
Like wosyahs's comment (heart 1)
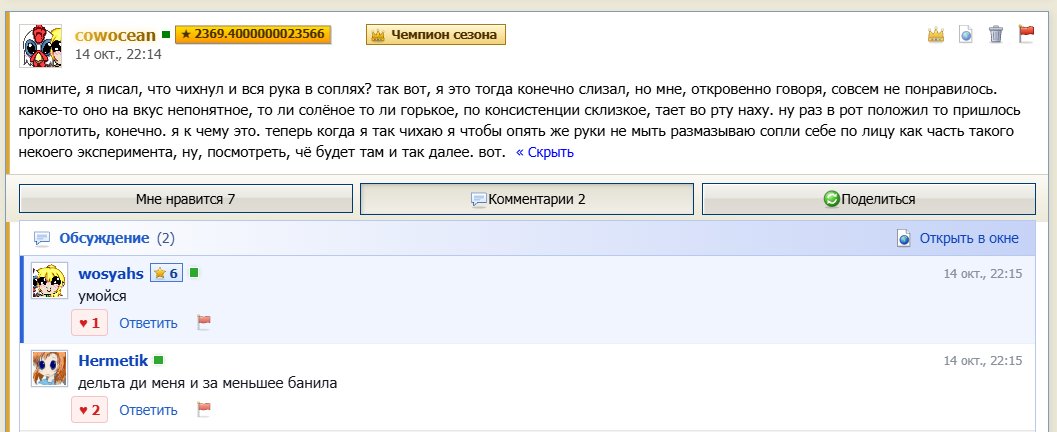point(89,323)
